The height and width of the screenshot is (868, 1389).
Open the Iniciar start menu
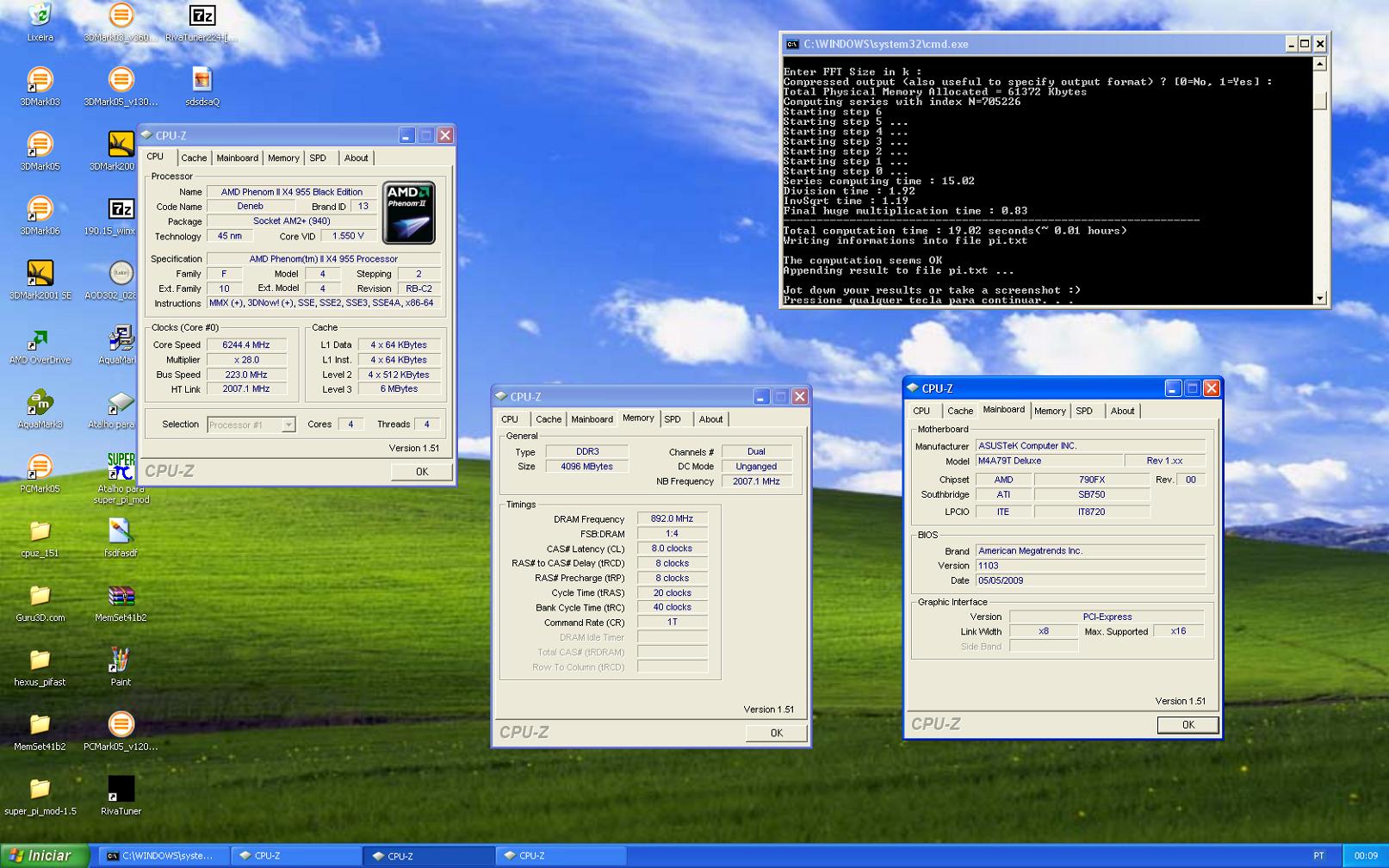point(45,855)
